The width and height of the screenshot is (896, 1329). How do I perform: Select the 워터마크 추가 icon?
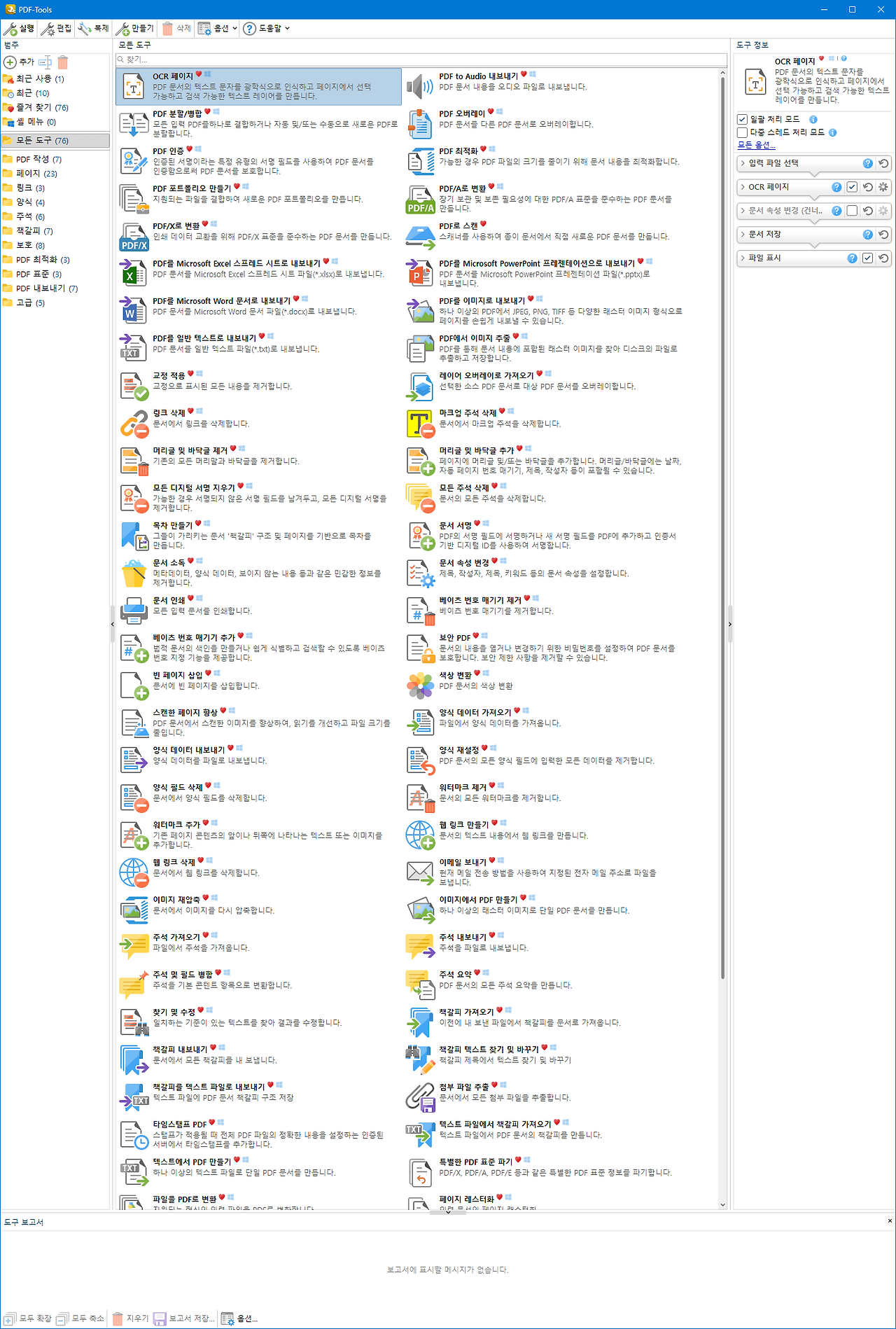pos(134,835)
